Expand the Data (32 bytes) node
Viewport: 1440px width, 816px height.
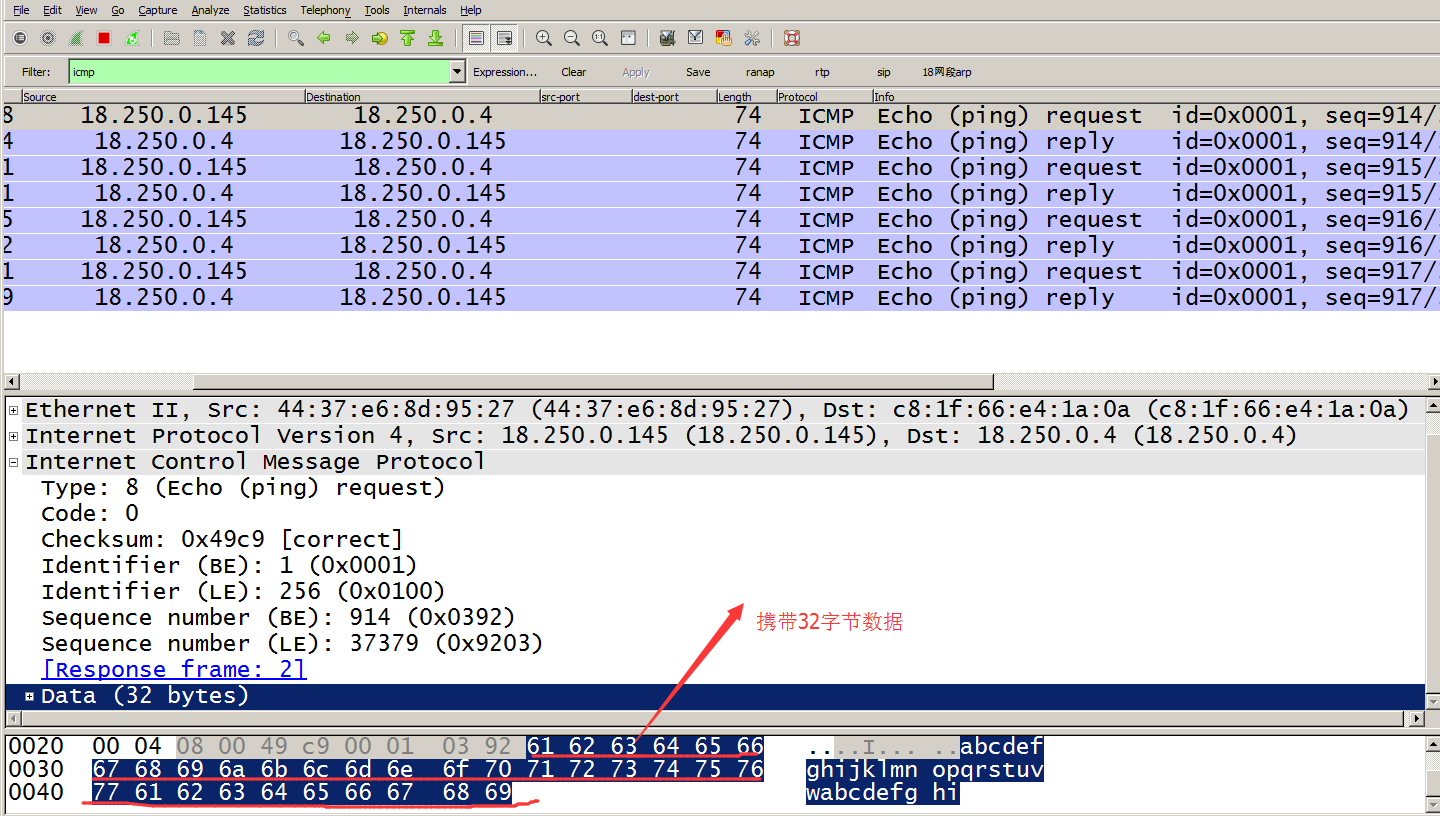tap(30, 696)
